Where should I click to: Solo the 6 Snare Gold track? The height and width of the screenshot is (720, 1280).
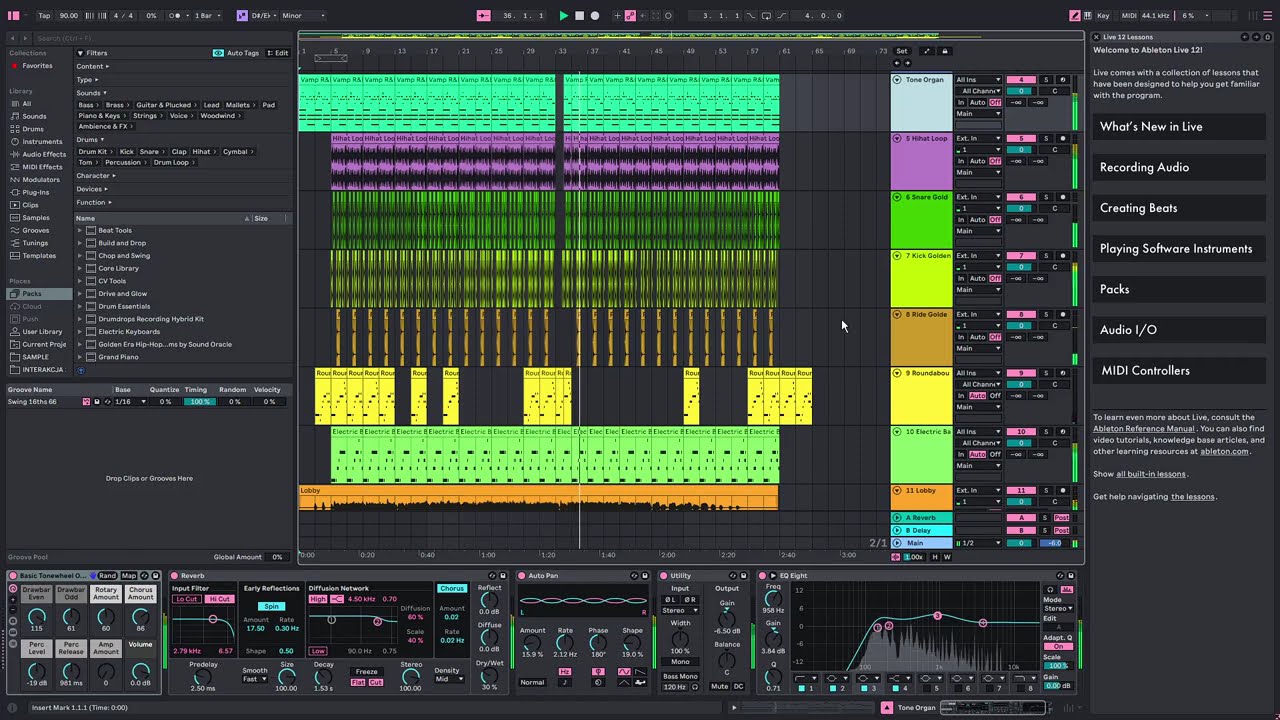click(x=1046, y=197)
